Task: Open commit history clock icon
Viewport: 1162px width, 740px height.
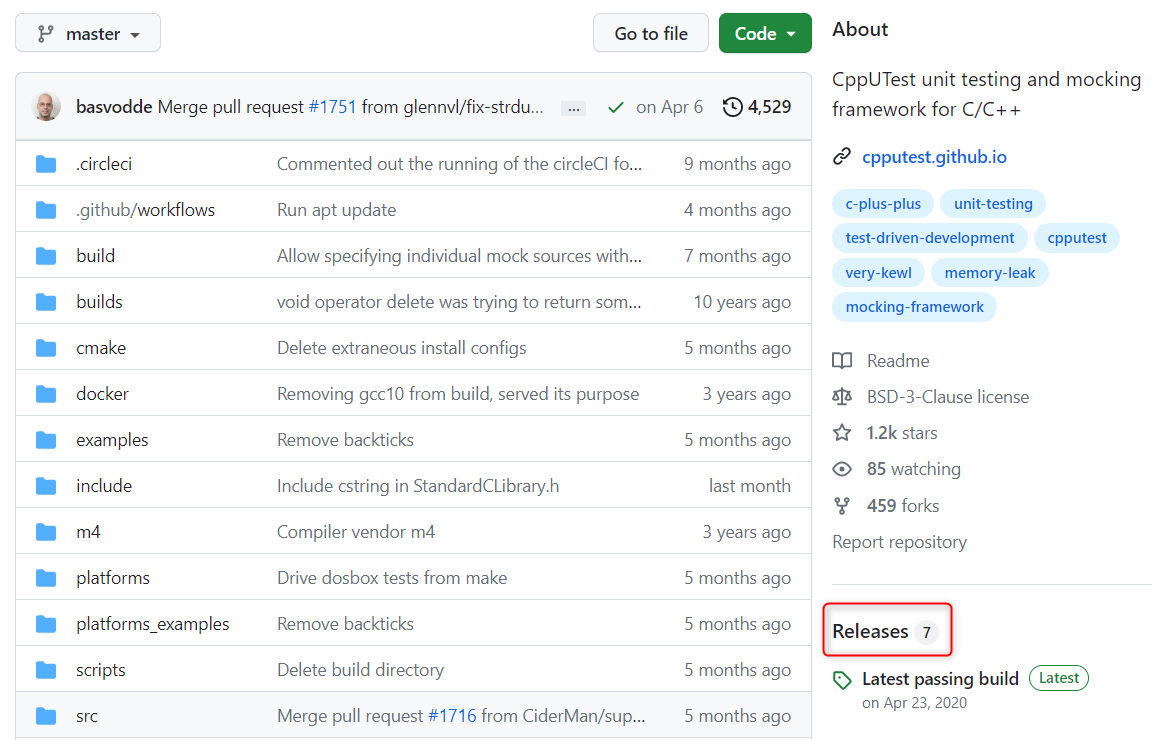Action: click(x=733, y=107)
